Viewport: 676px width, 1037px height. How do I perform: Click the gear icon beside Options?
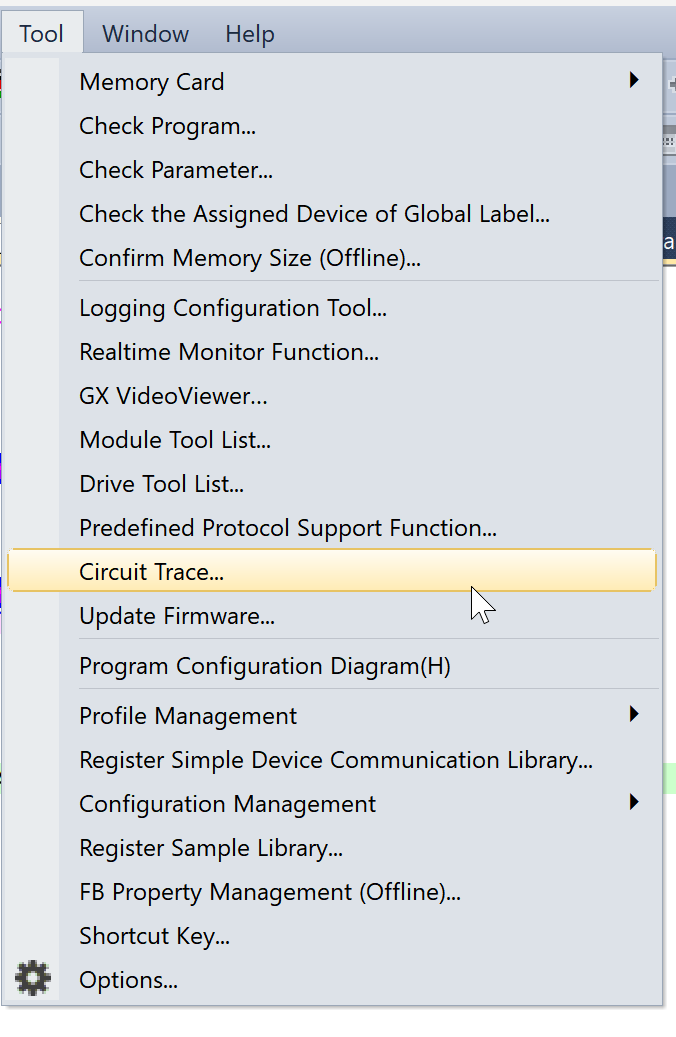(32, 978)
